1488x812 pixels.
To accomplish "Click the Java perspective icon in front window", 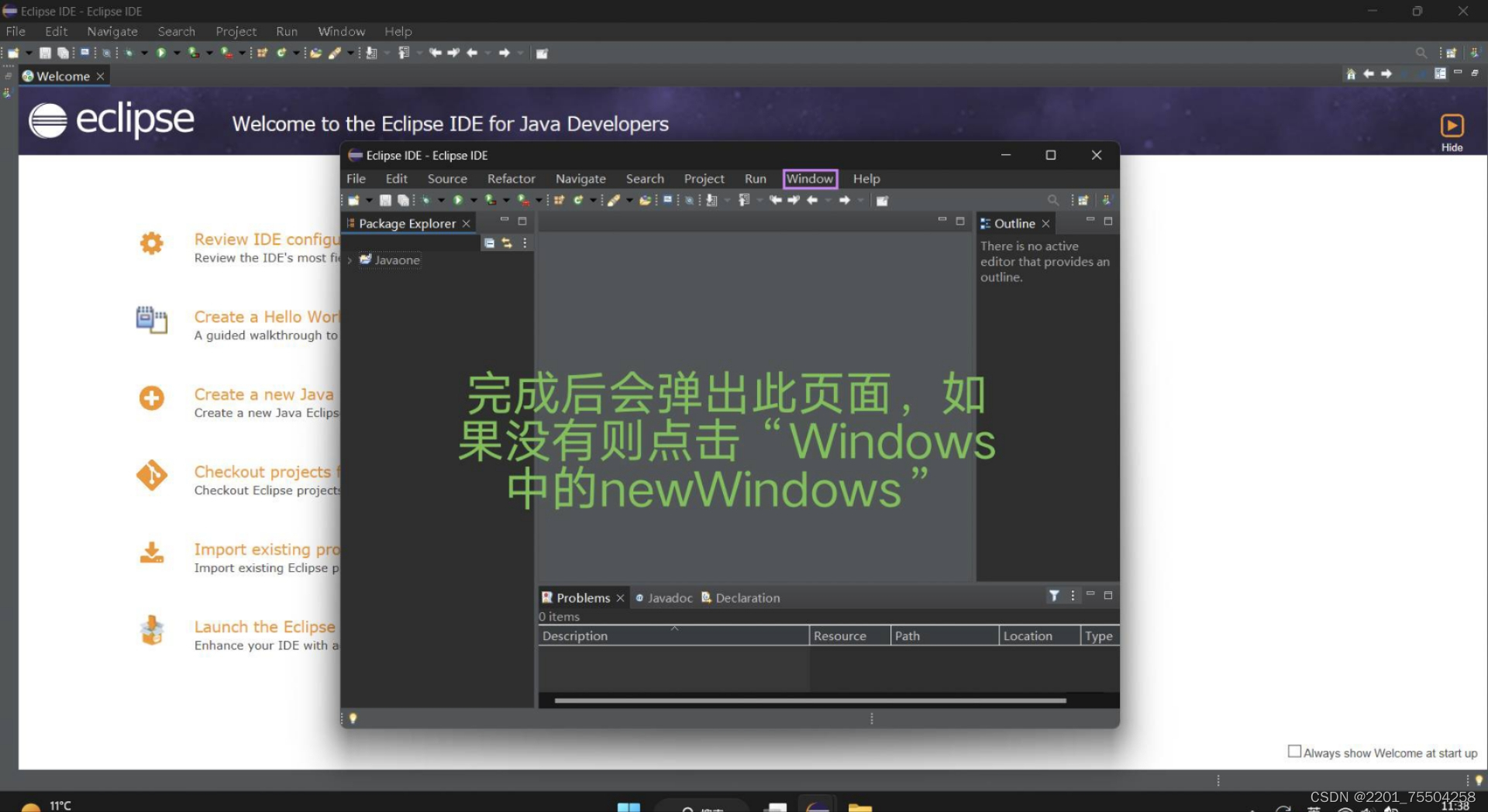I will tap(1106, 201).
